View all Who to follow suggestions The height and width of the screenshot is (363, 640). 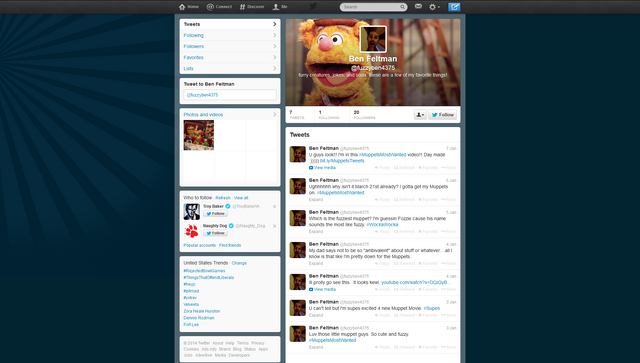pos(241,198)
